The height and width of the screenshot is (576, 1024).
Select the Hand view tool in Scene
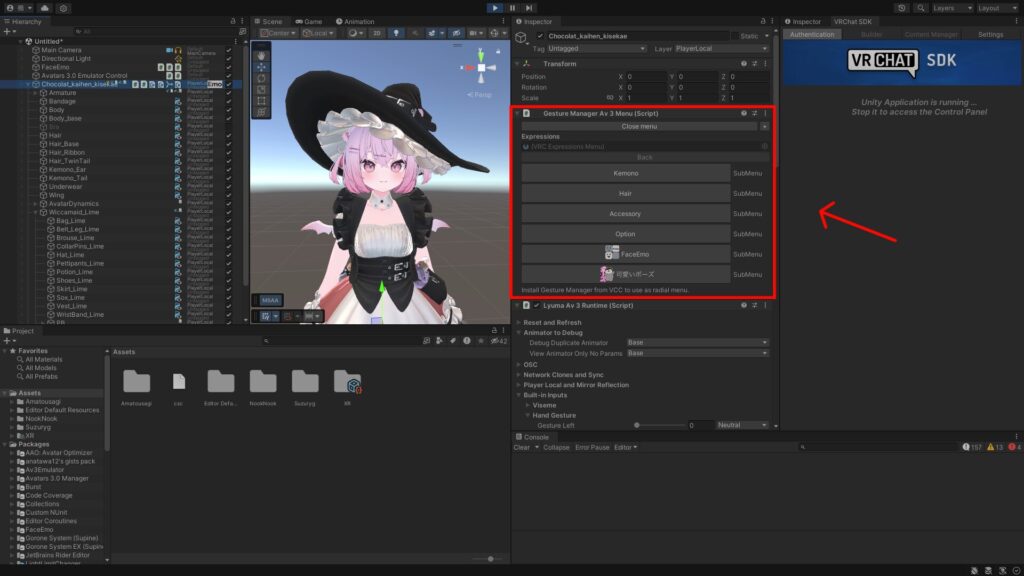261,56
